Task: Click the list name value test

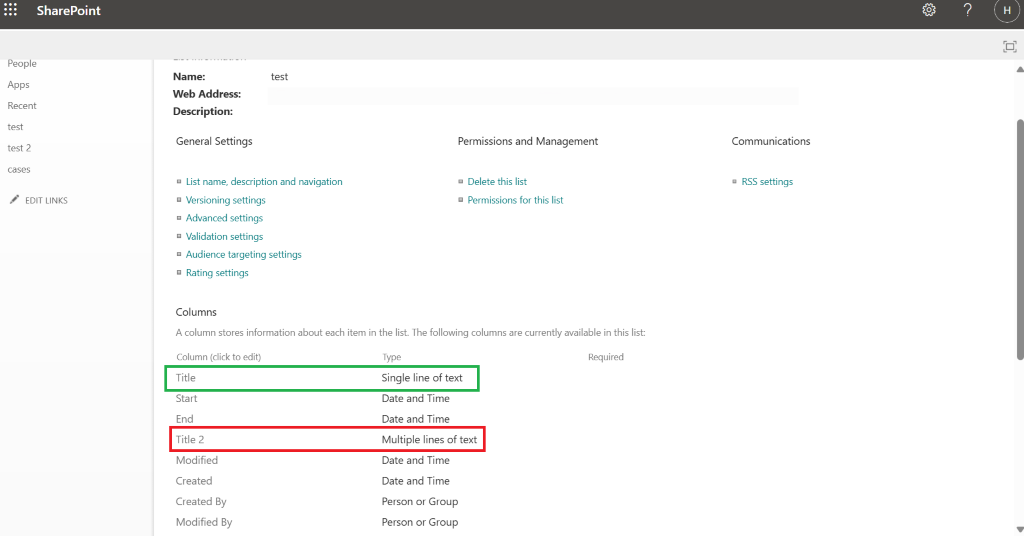Action: click(279, 76)
